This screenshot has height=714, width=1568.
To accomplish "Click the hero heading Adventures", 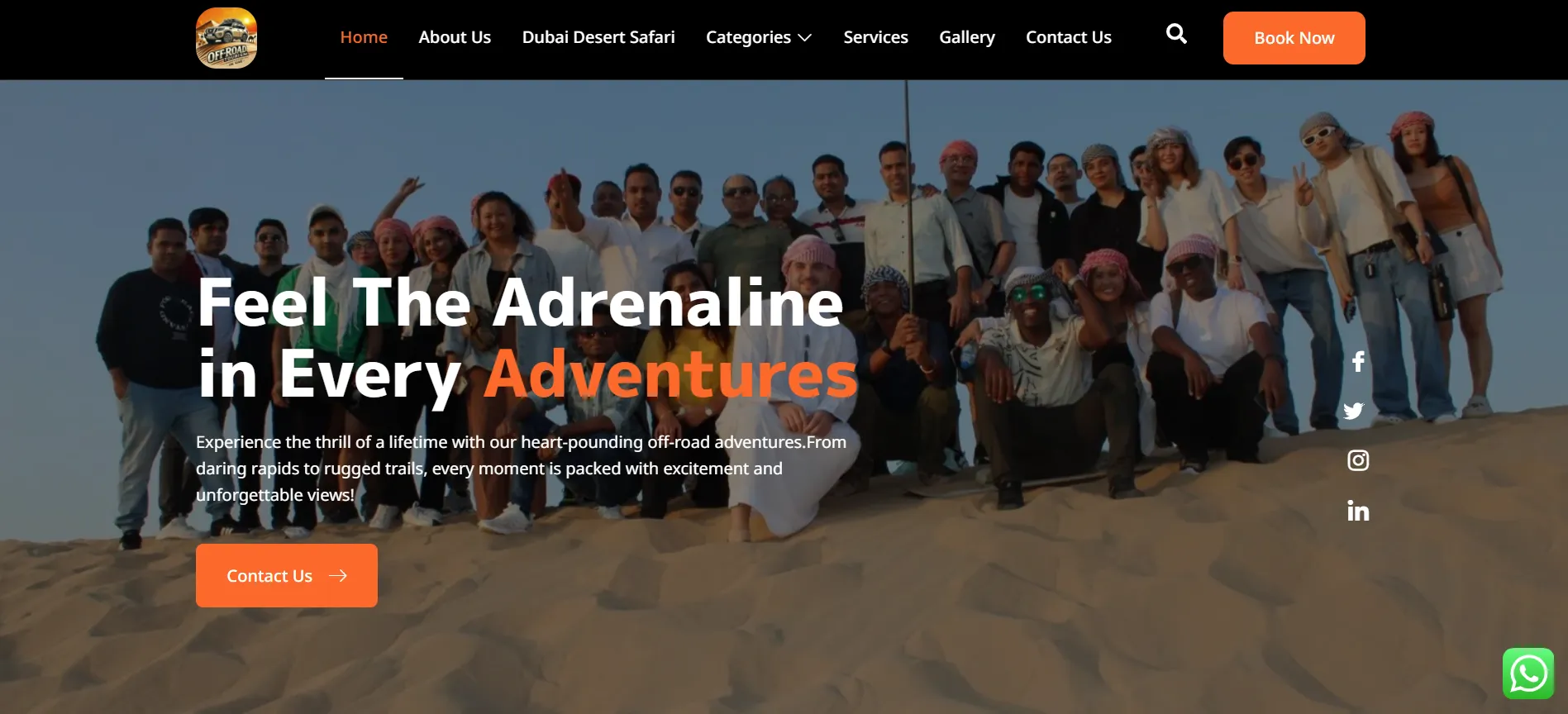I will pyautogui.click(x=670, y=374).
